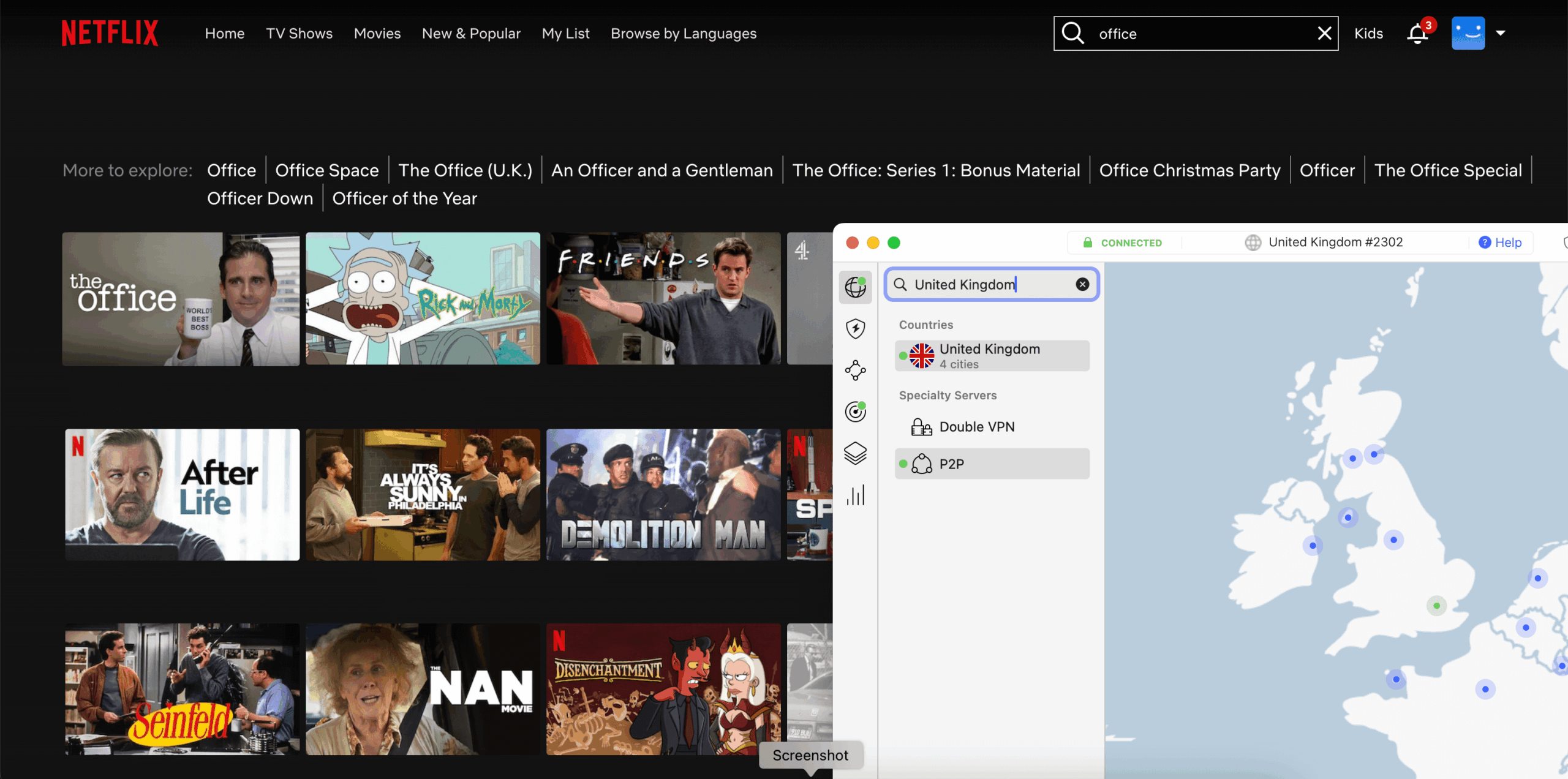Open the Demolition Man thumbnail
The image size is (1568, 779).
pos(663,494)
